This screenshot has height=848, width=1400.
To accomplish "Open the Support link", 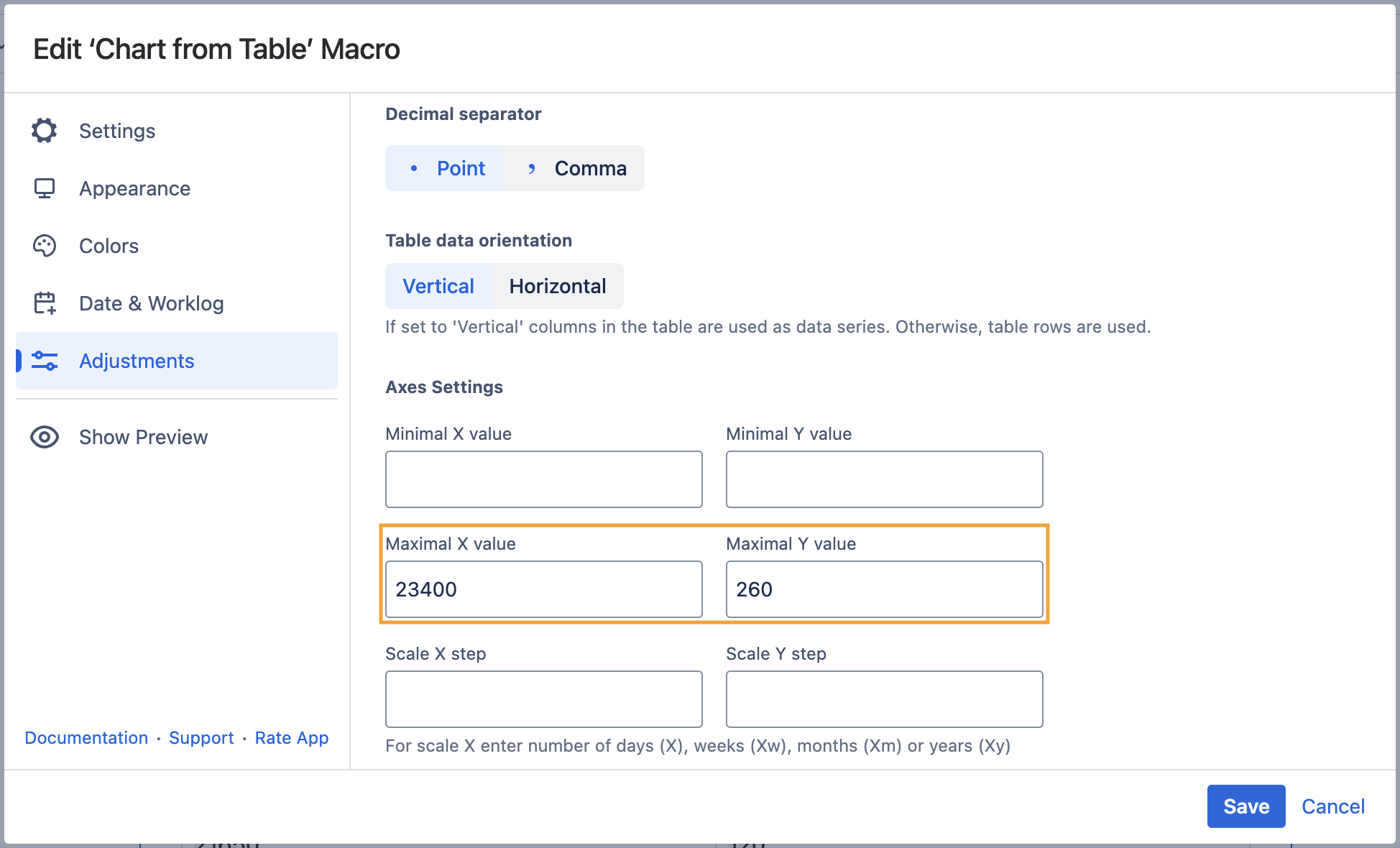I will click(x=201, y=738).
